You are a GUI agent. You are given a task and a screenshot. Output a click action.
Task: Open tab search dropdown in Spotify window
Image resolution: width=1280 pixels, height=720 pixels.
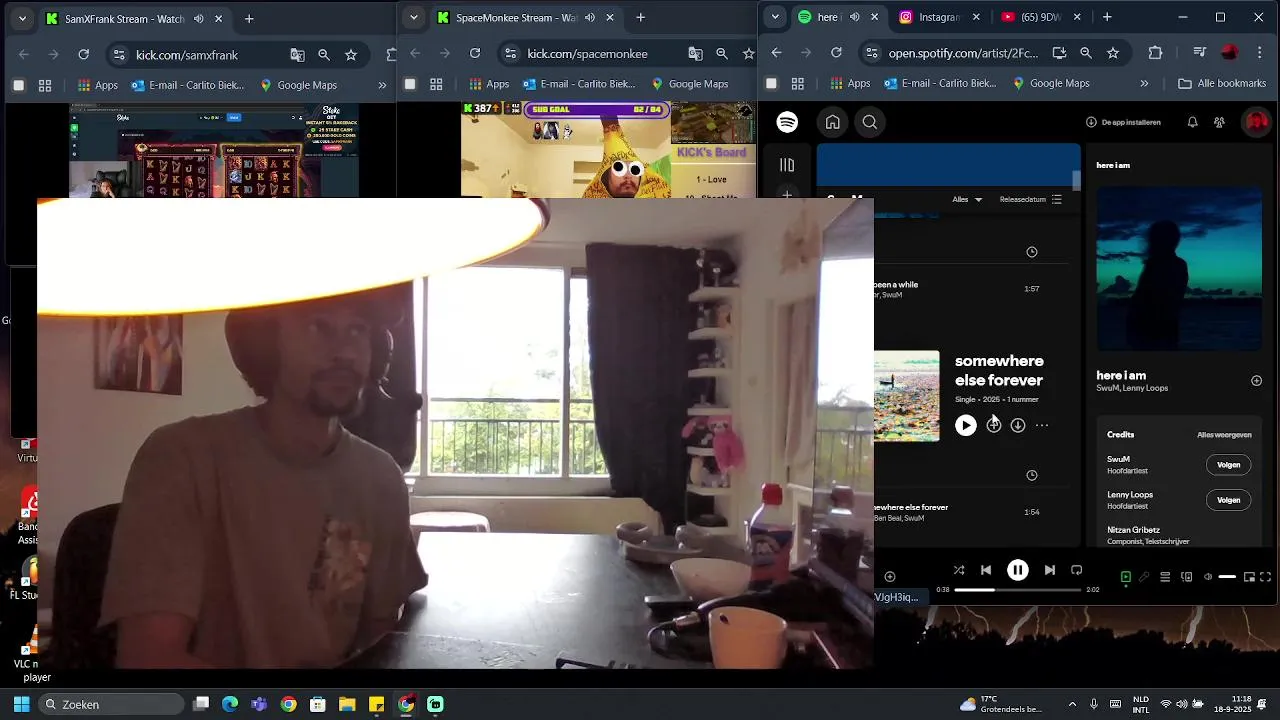click(x=774, y=17)
